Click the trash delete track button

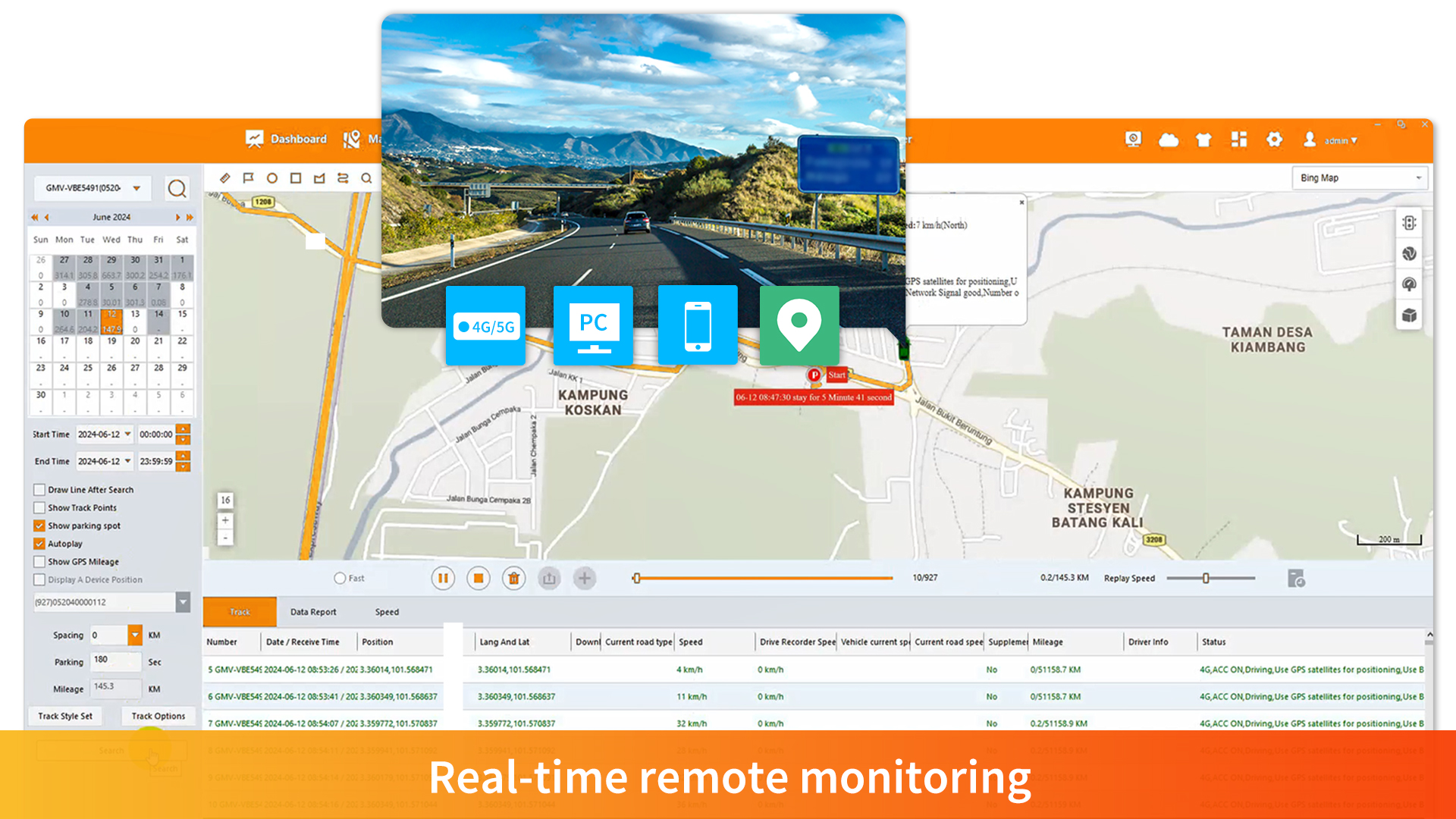point(513,579)
